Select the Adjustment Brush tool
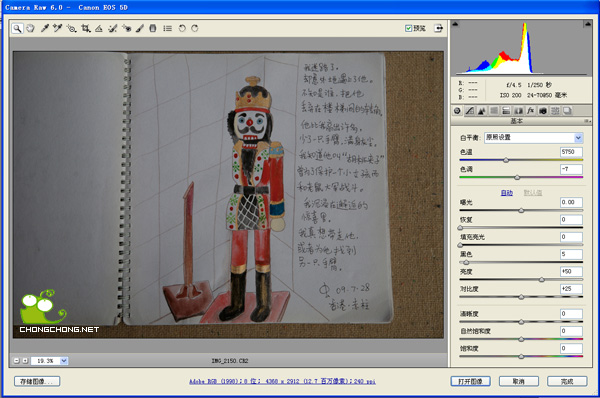 tap(140, 28)
